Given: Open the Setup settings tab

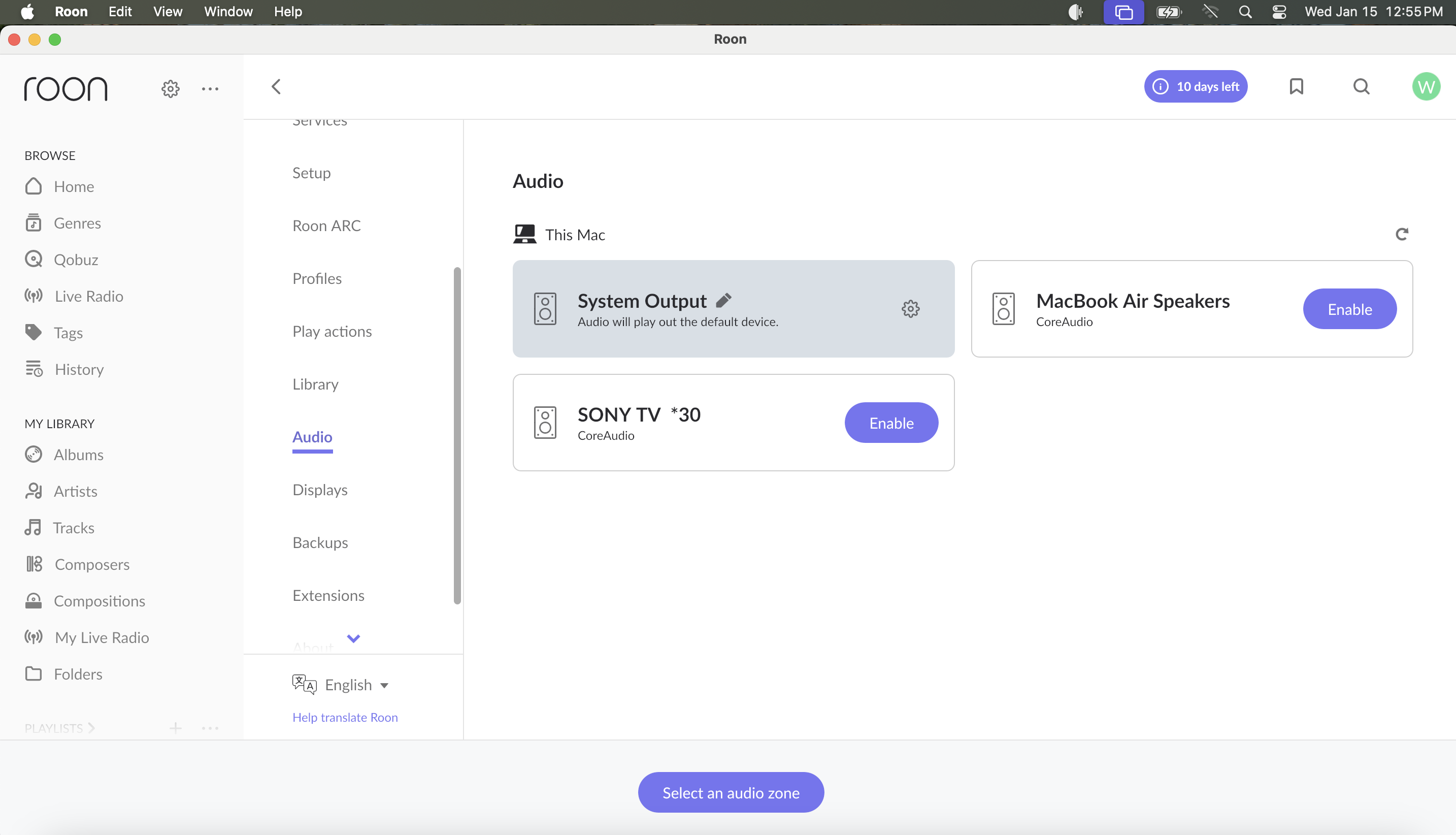Looking at the screenshot, I should pos(311,173).
